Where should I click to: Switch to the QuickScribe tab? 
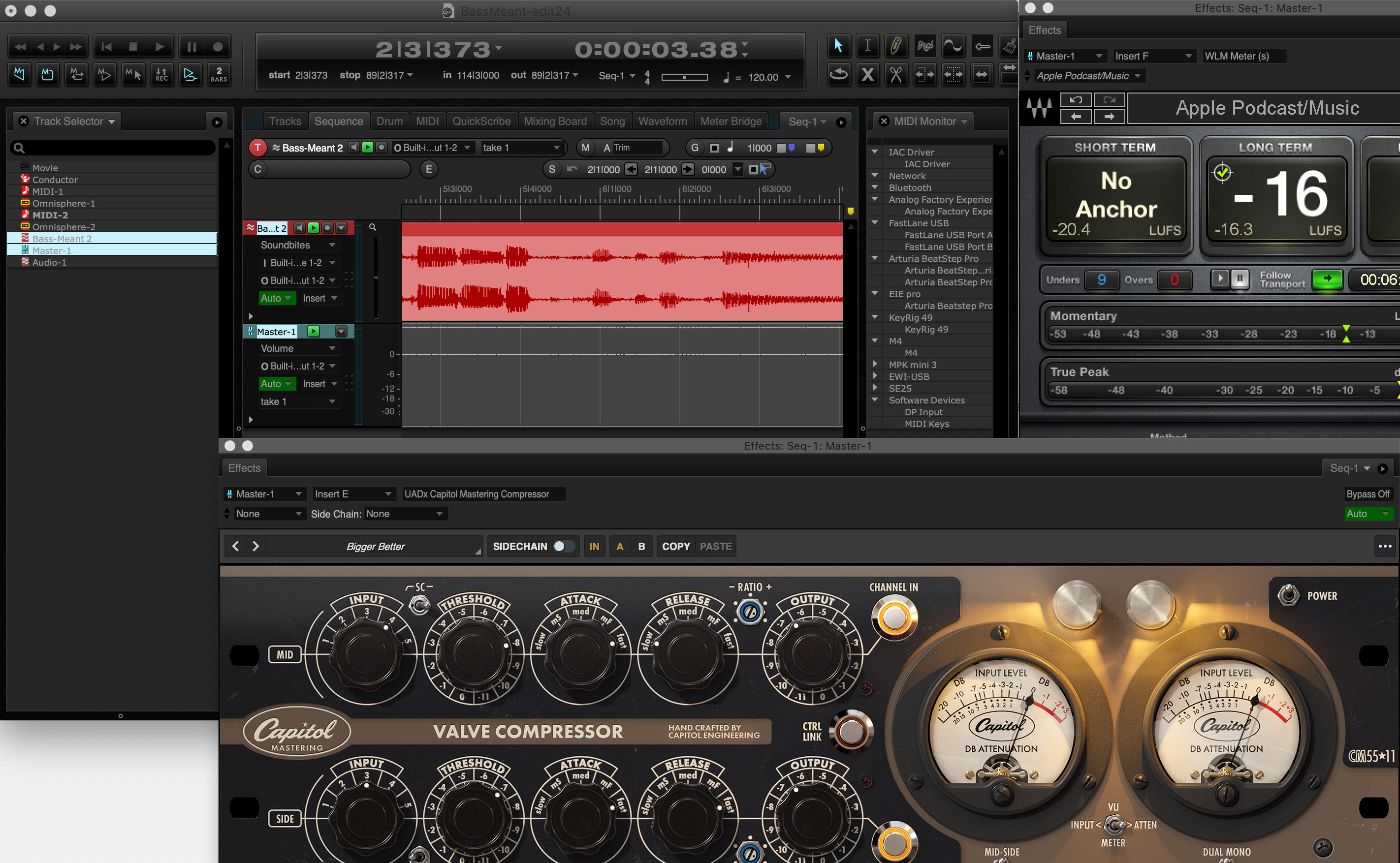[x=481, y=121]
